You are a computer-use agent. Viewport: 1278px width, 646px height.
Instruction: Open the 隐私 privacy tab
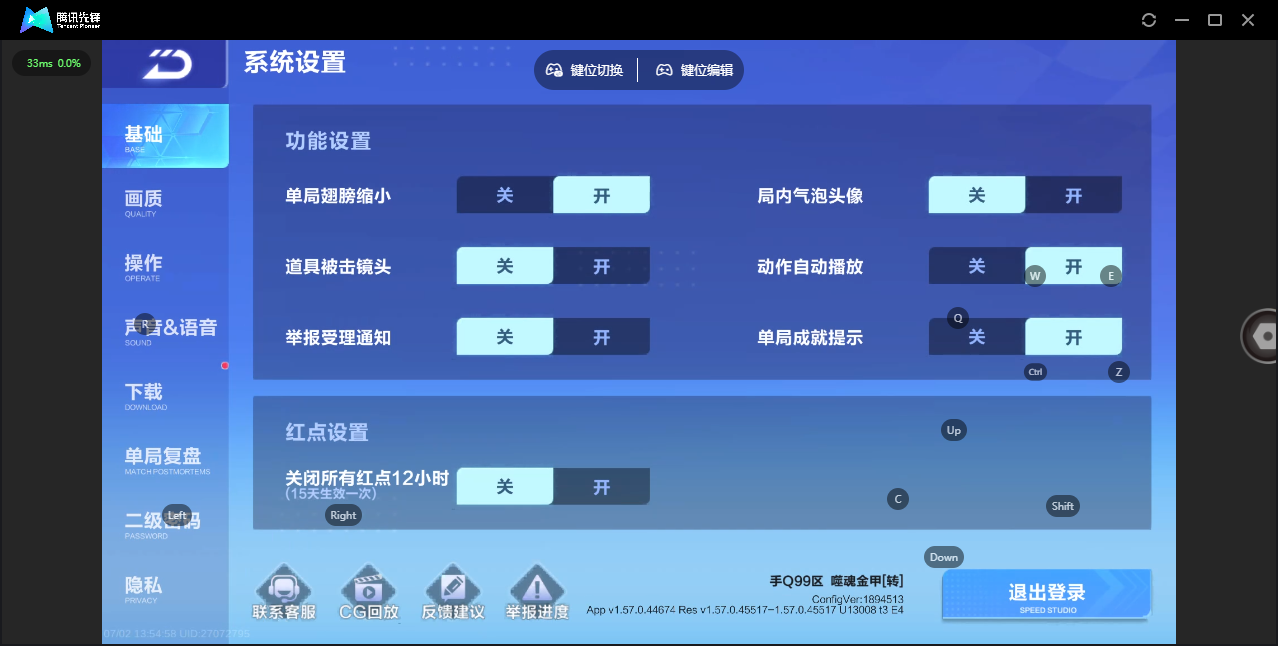pyautogui.click(x=165, y=588)
